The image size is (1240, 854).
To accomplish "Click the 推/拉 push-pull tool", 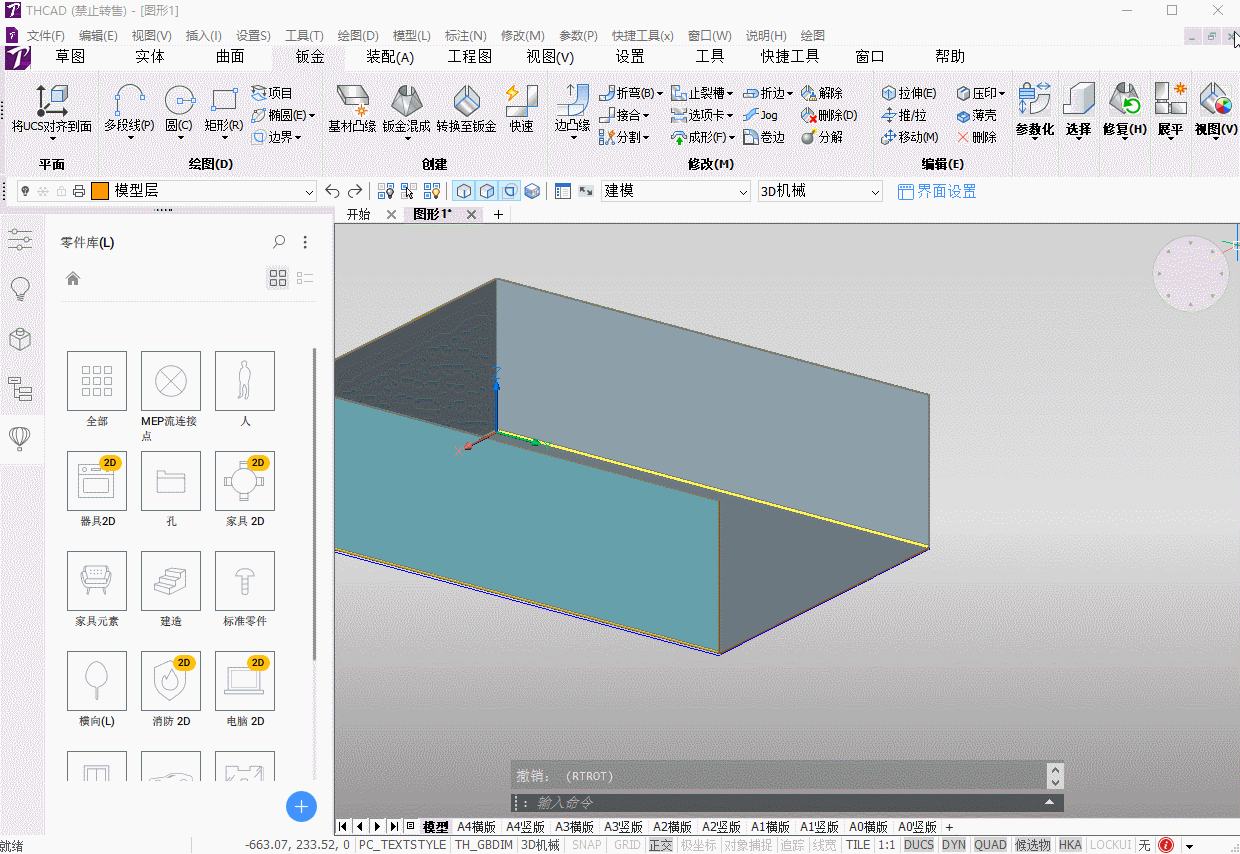I will coord(904,115).
